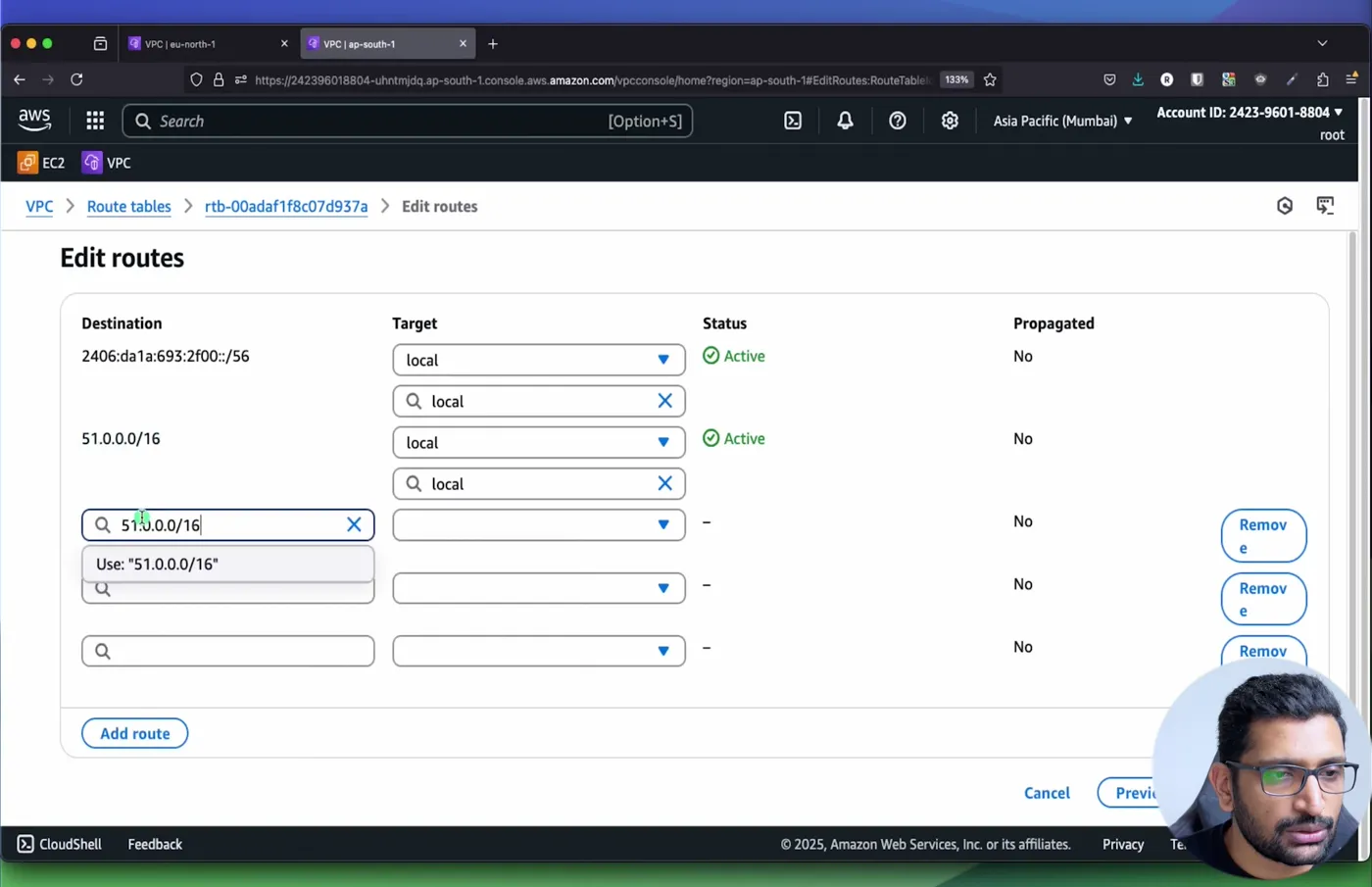
Task: Click the page info hexagon icon
Action: [1285, 206]
